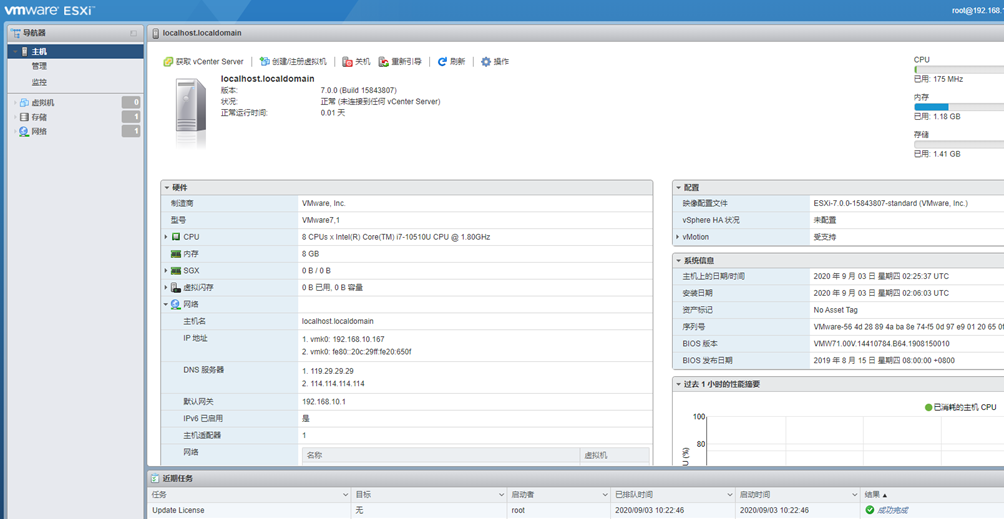Click the CPU chip icon in hardware
1004x519 pixels.
click(x=175, y=237)
